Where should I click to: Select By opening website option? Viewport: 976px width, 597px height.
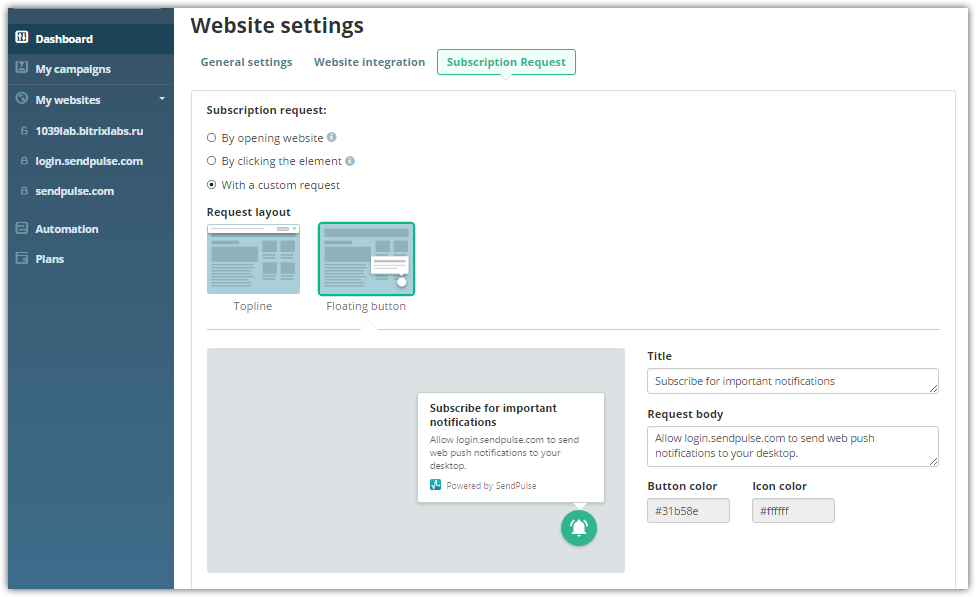(x=212, y=138)
